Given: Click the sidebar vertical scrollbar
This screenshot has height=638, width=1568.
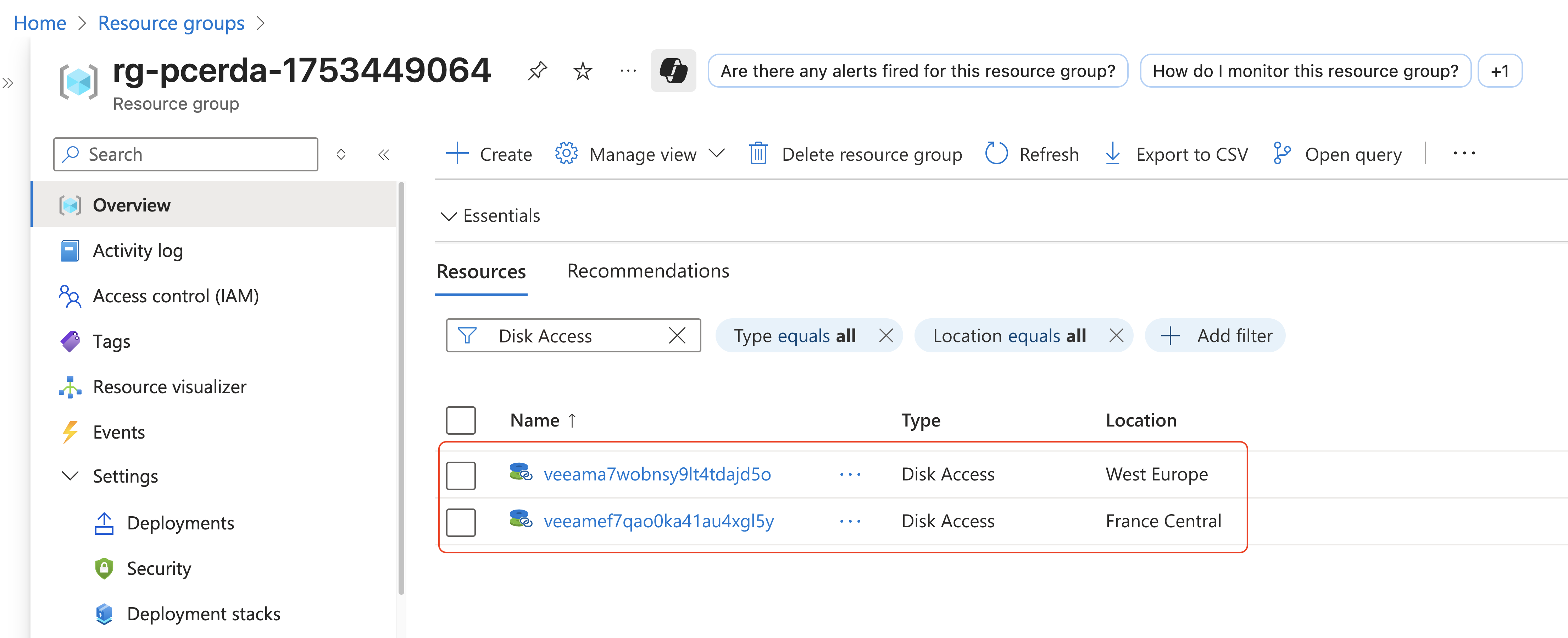Looking at the screenshot, I should 401,388.
